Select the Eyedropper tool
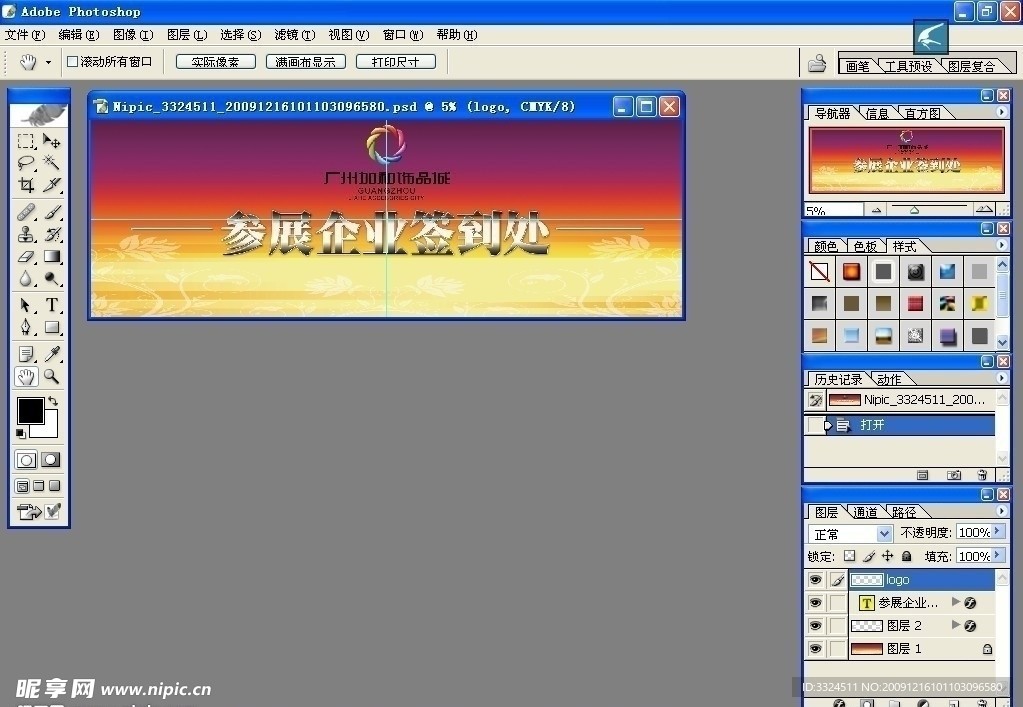Image resolution: width=1023 pixels, height=707 pixels. (x=51, y=354)
